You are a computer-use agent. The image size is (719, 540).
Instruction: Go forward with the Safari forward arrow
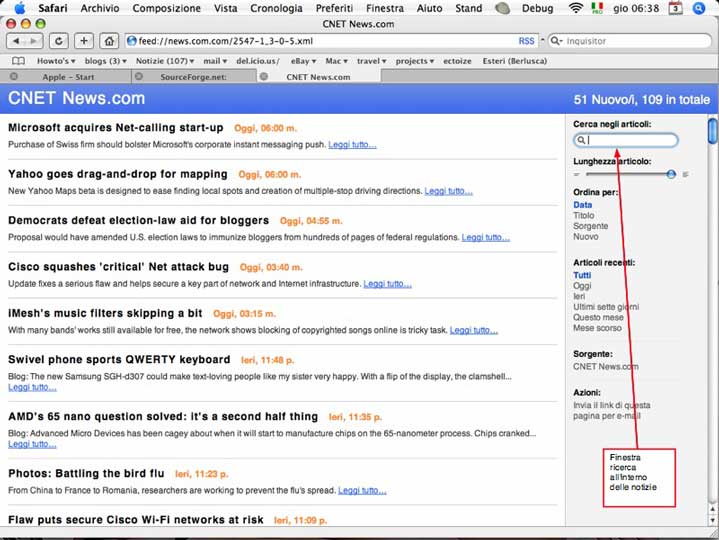pos(33,41)
